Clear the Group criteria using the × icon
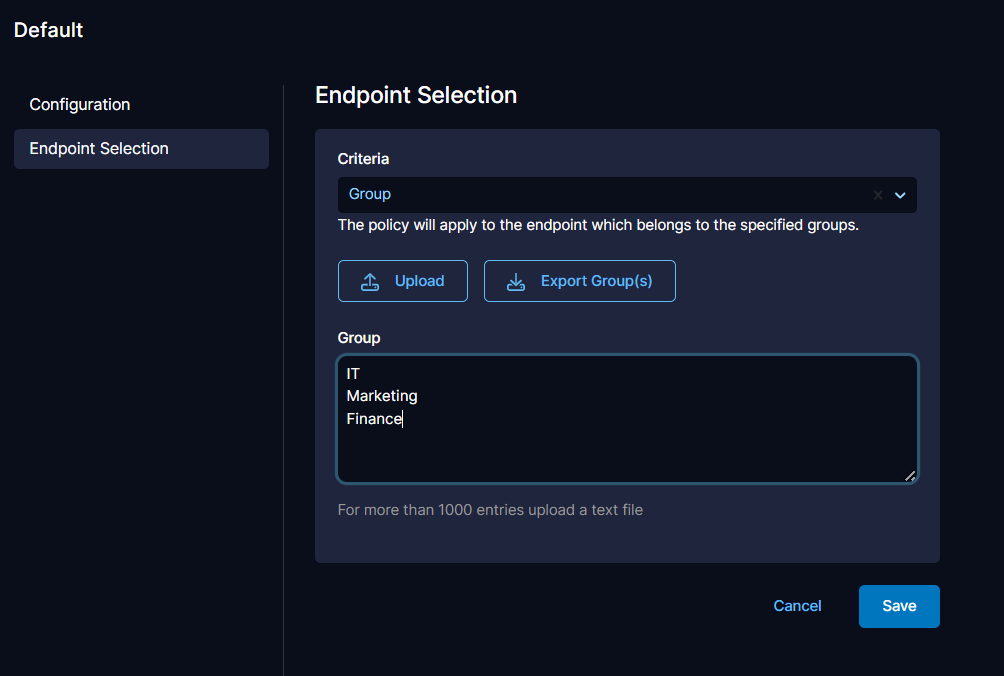 [877, 195]
